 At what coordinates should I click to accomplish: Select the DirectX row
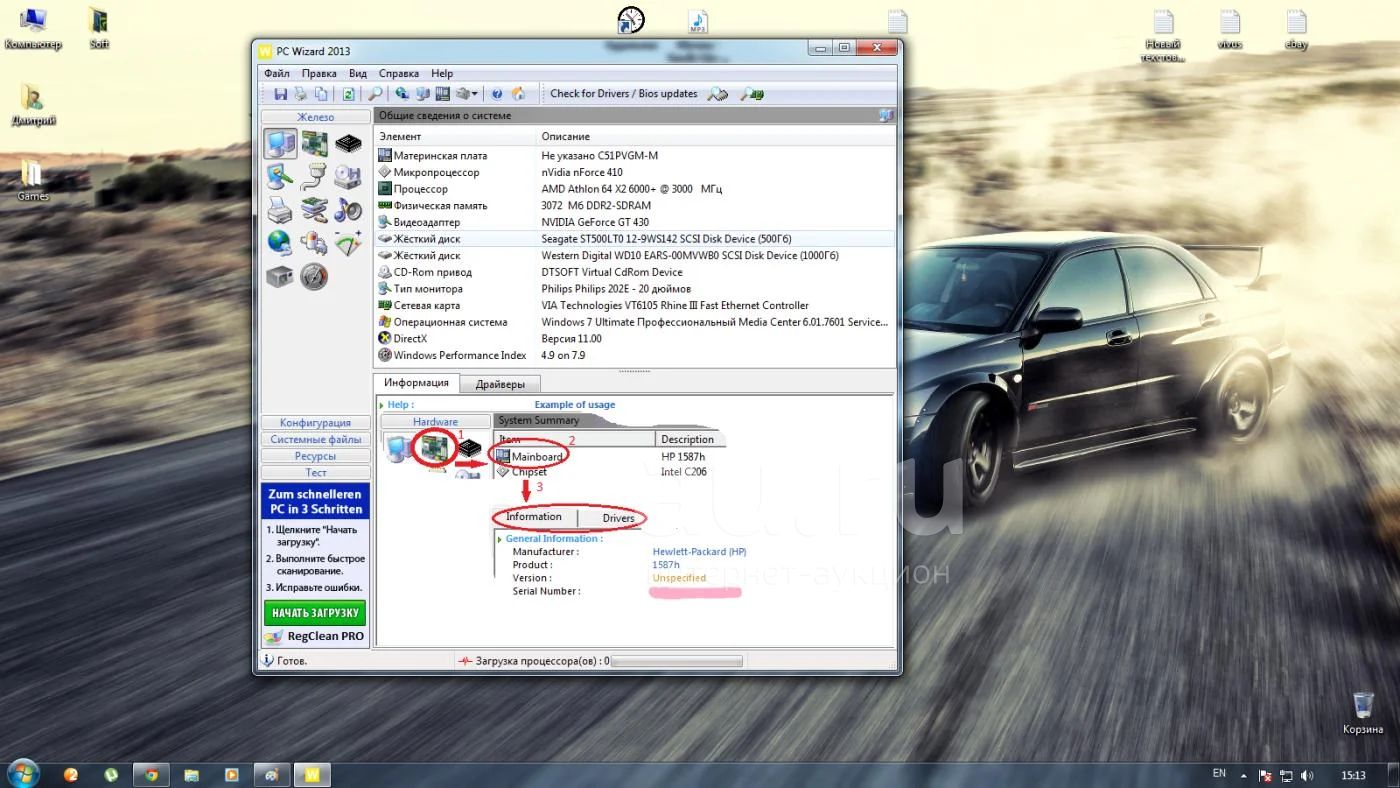(635, 338)
